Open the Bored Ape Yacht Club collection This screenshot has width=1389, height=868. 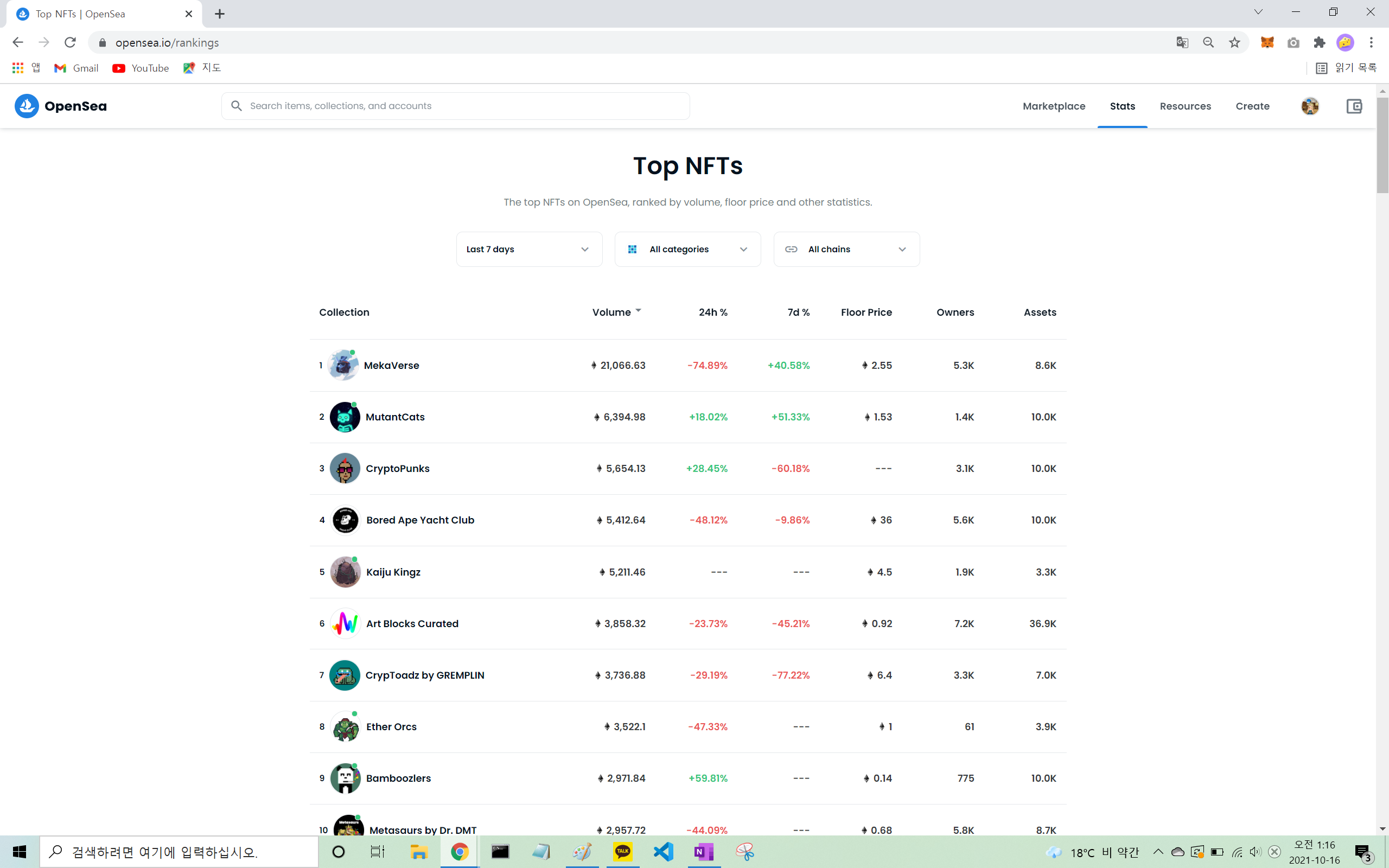(x=419, y=520)
